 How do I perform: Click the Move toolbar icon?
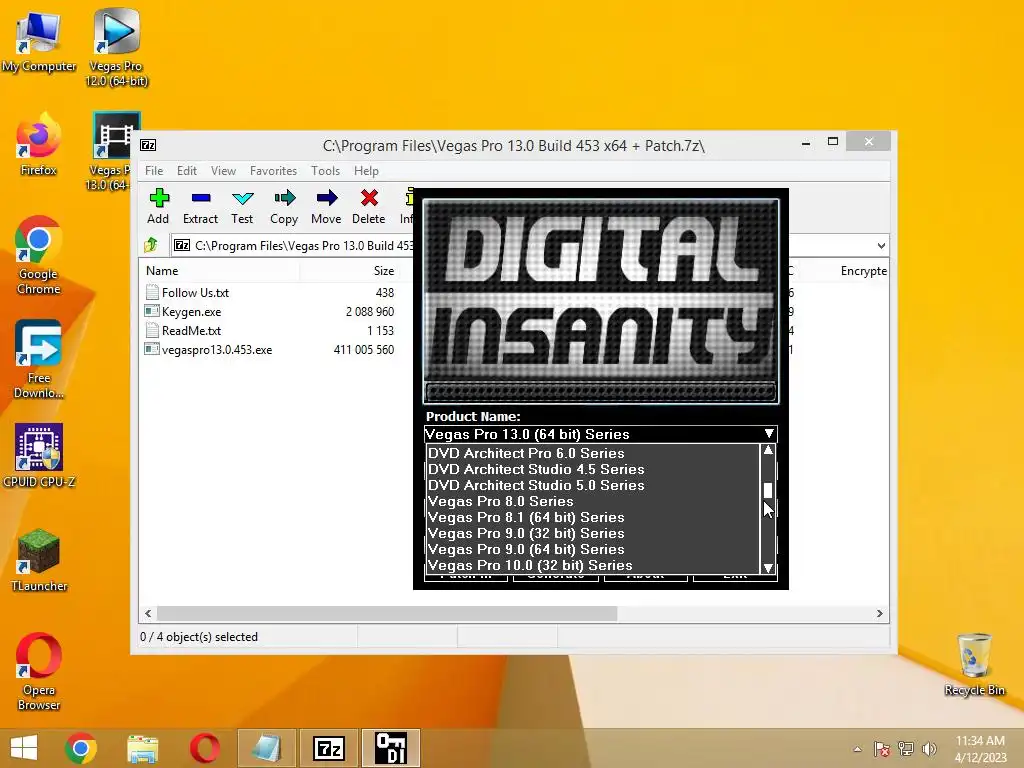(327, 206)
